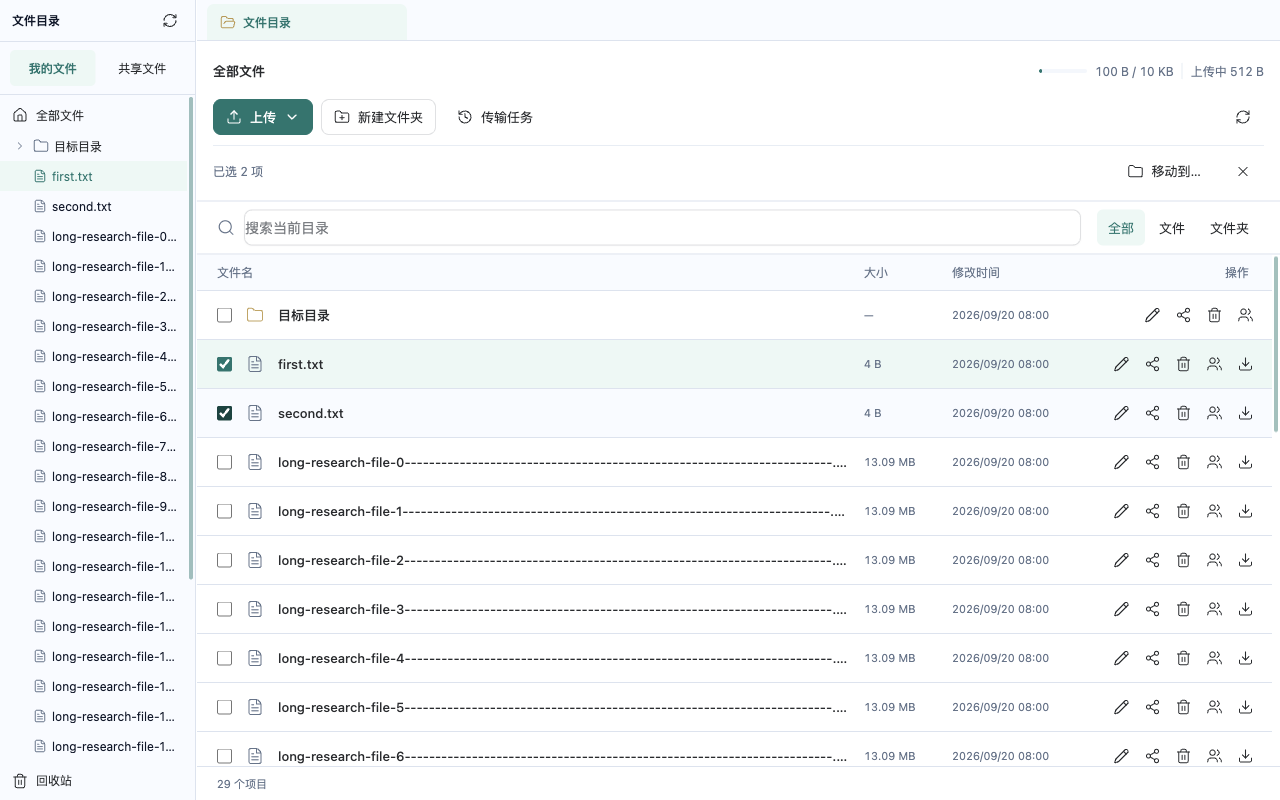This screenshot has height=800, width=1280.
Task: Rename first.txt with the pencil icon
Action: pos(1121,364)
